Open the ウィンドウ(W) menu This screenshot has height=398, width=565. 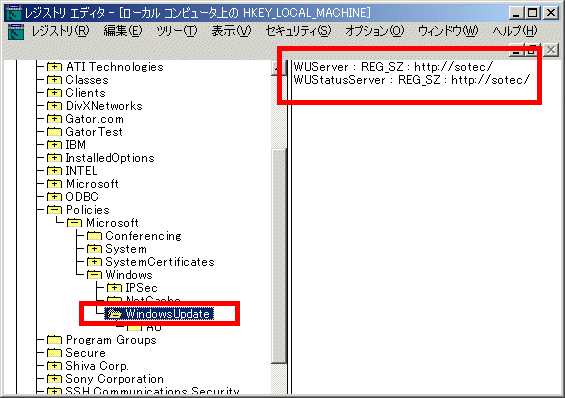coord(448,31)
